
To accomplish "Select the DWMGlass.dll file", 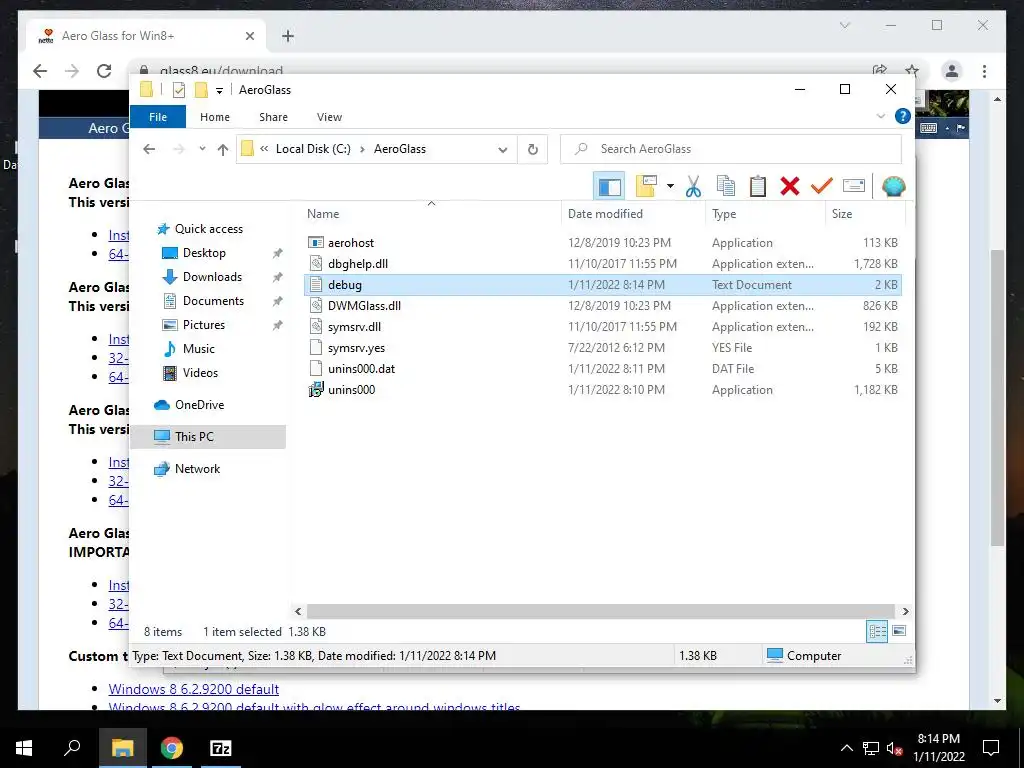I will coord(602,306).
